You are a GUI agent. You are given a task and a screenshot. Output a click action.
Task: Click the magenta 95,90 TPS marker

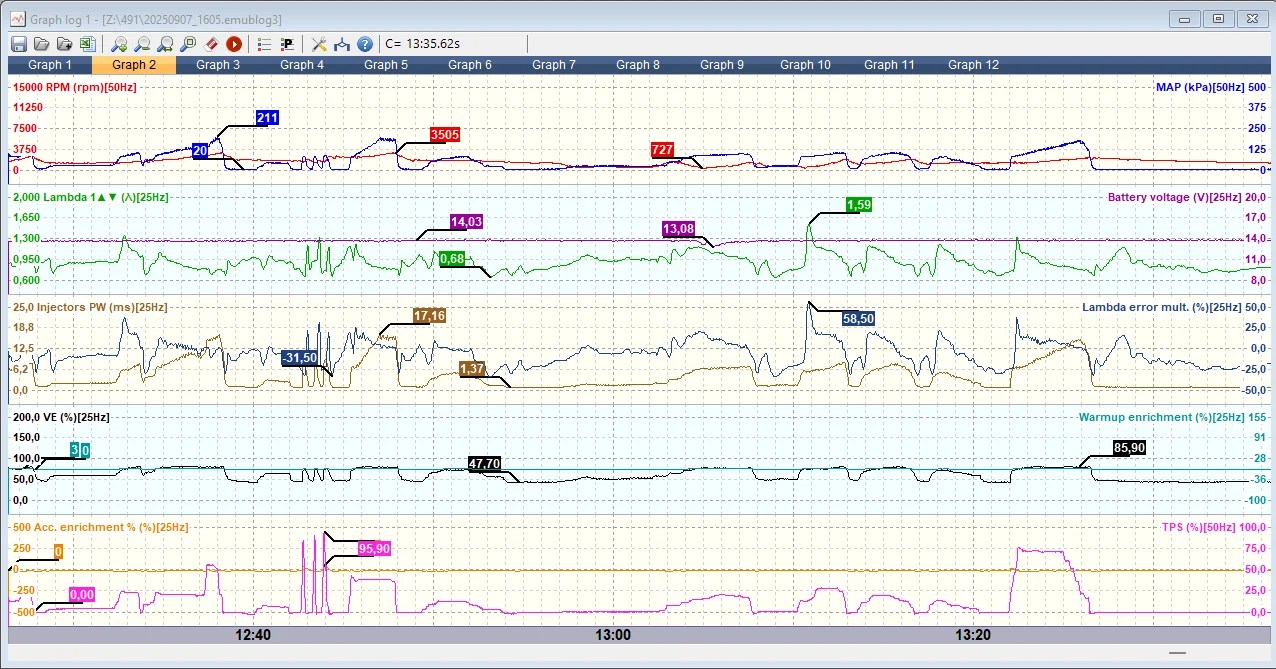(374, 548)
